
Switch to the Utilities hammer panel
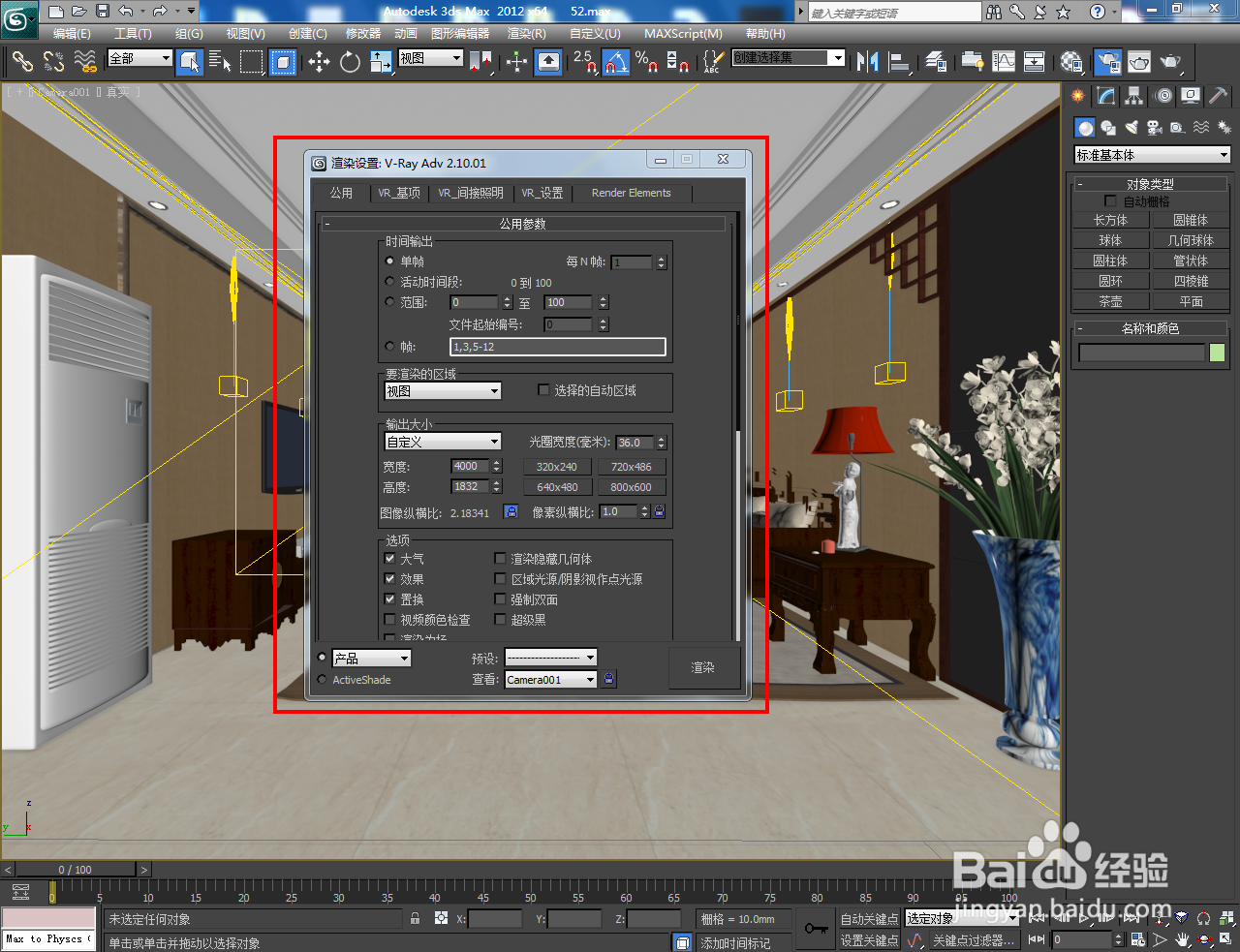pos(1219,96)
